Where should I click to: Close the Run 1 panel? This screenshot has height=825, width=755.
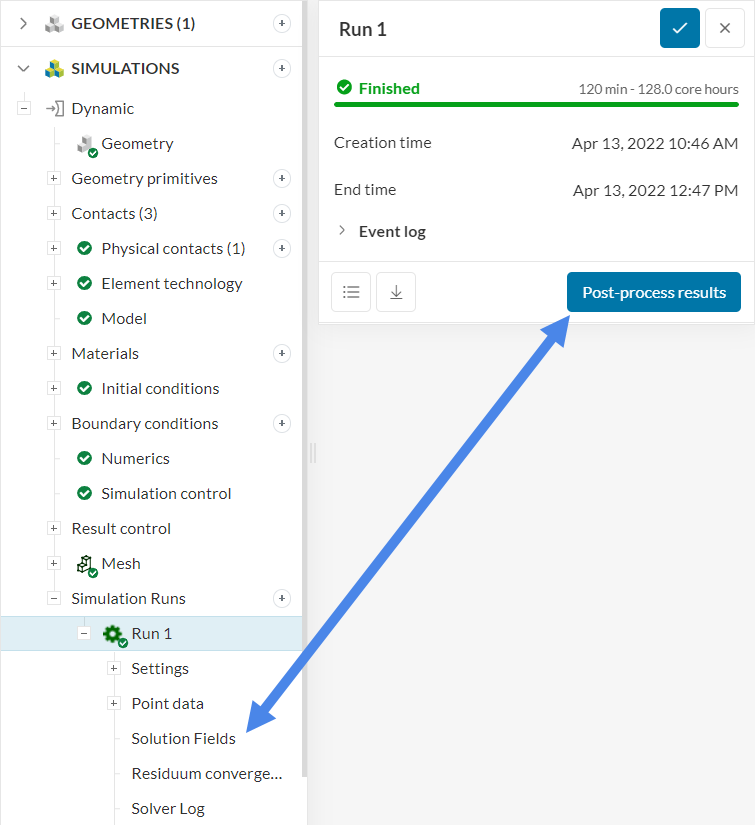(725, 28)
